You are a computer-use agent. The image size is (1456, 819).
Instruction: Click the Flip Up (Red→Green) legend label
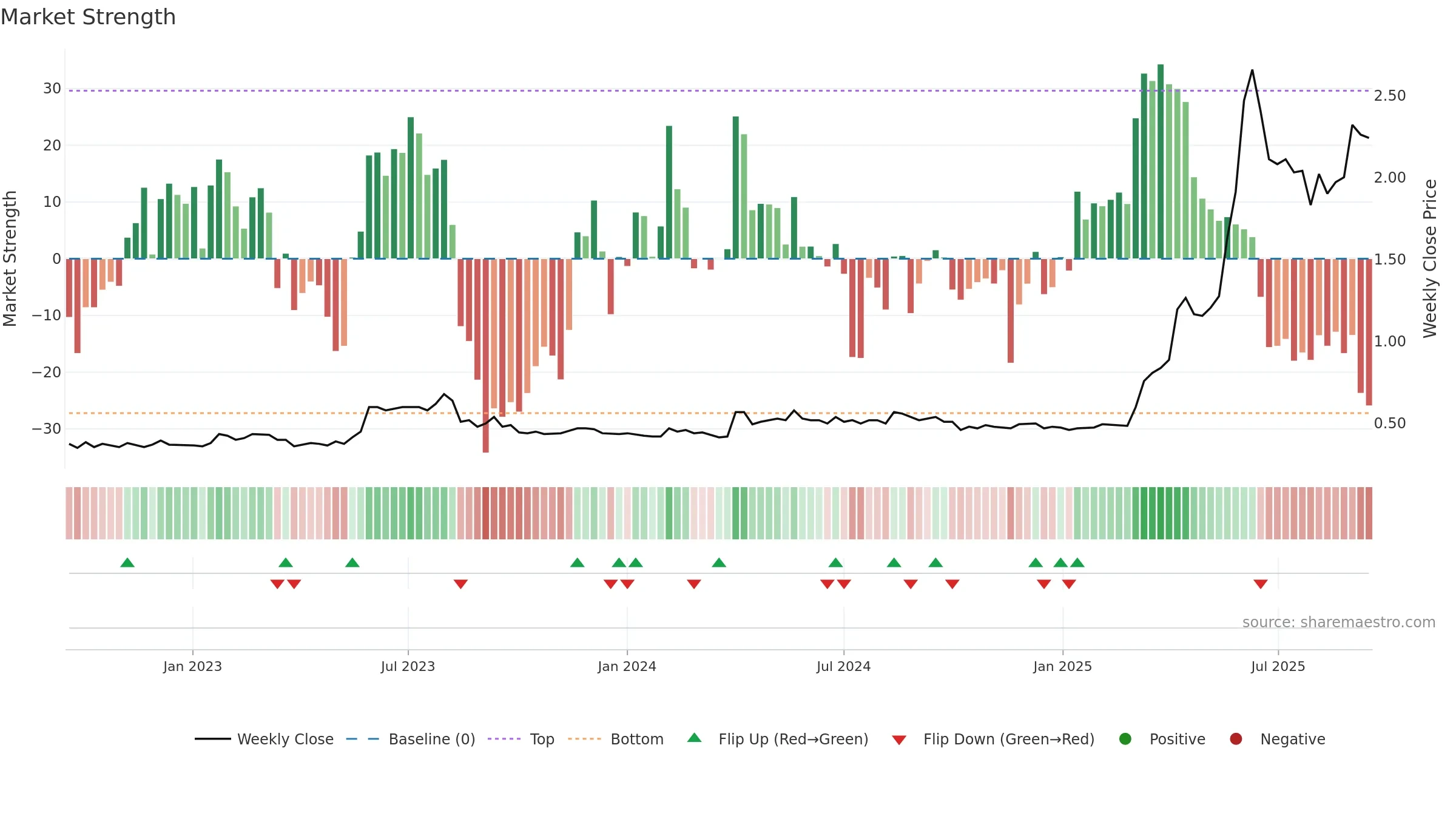(x=794, y=739)
